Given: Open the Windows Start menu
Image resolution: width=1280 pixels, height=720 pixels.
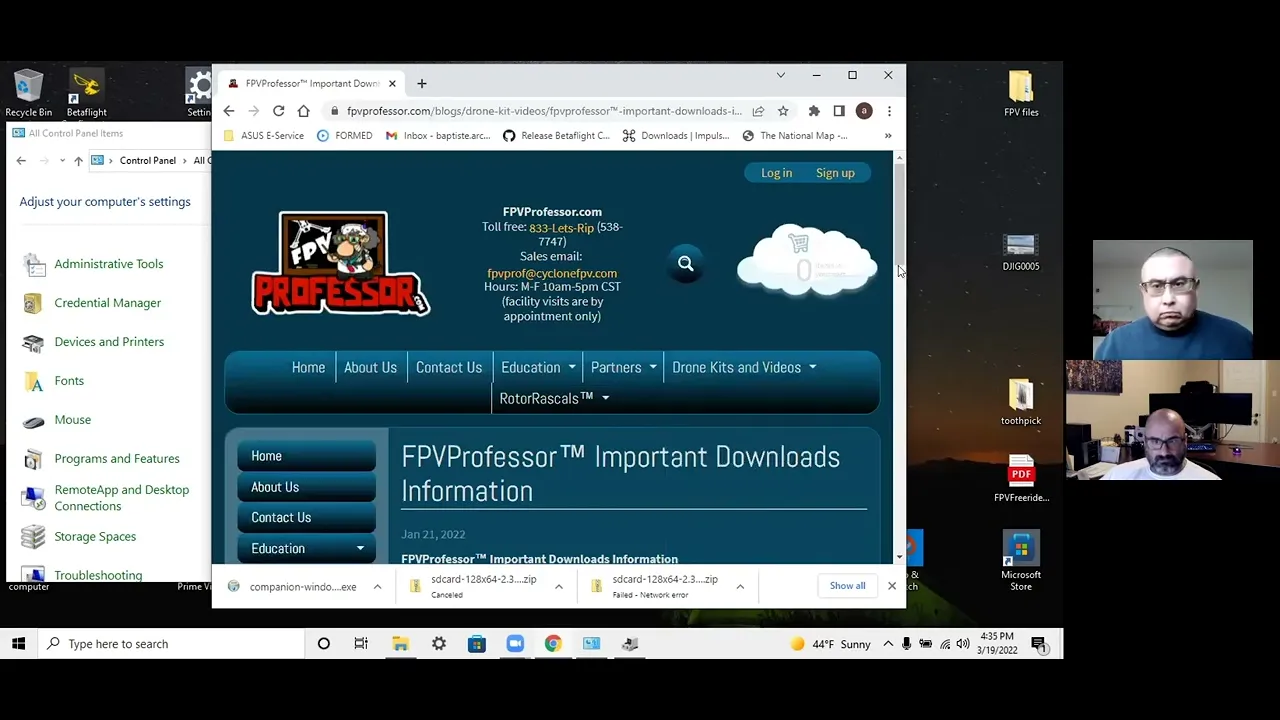Looking at the screenshot, I should 18,644.
